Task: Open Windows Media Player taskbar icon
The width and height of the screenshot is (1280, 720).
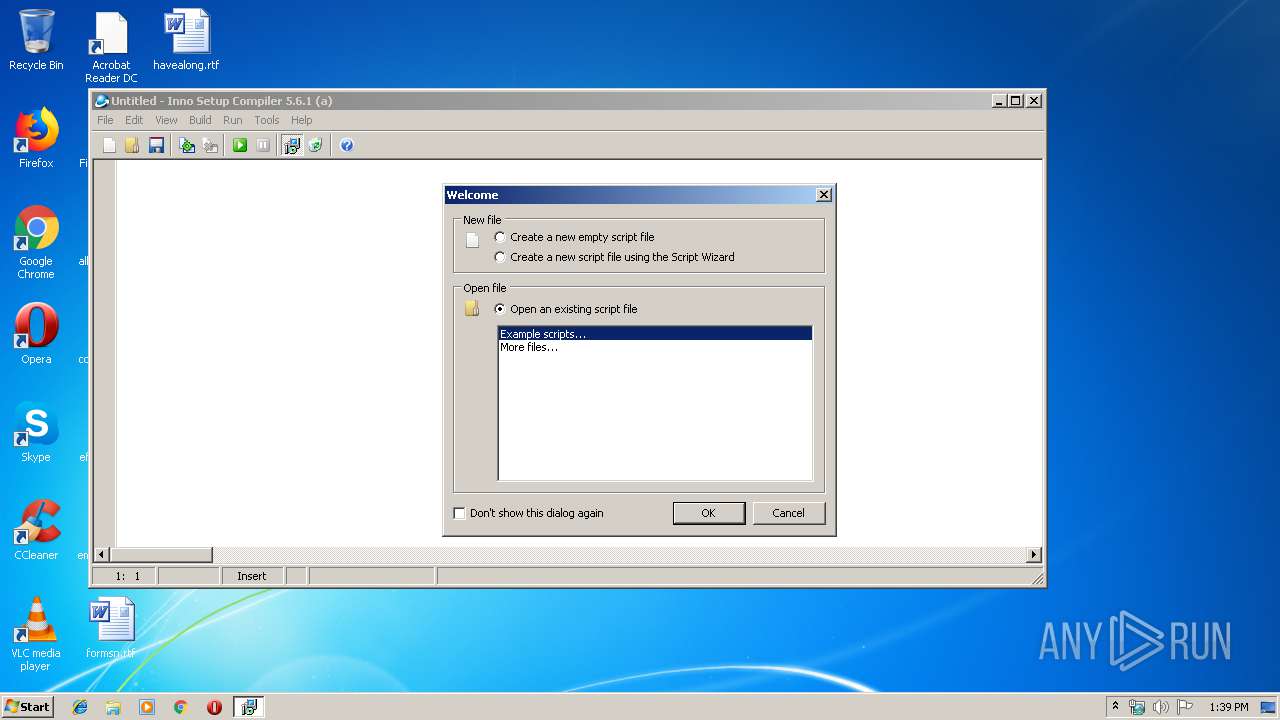Action: 147,707
